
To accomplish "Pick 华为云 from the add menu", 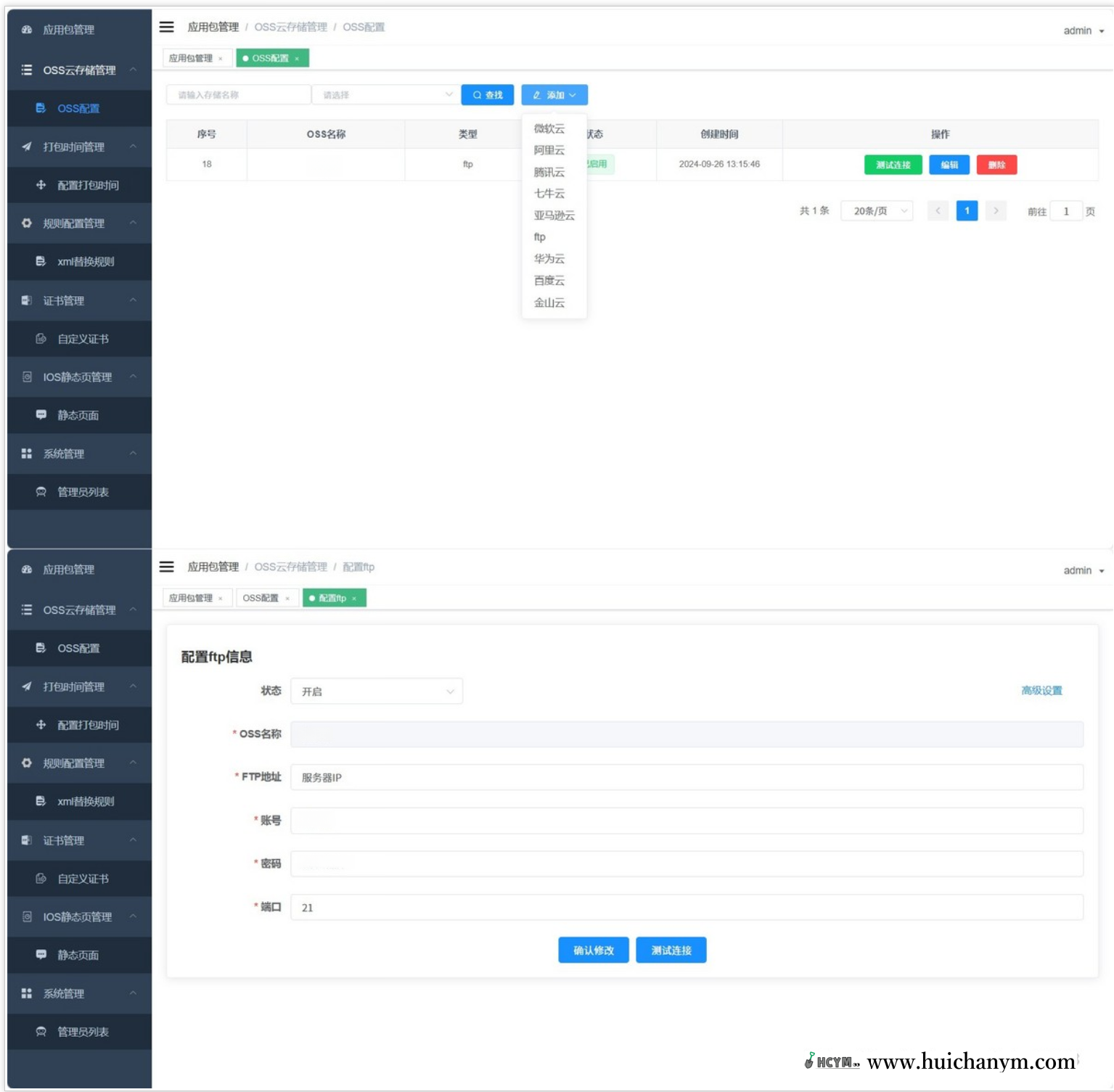I will [x=549, y=259].
